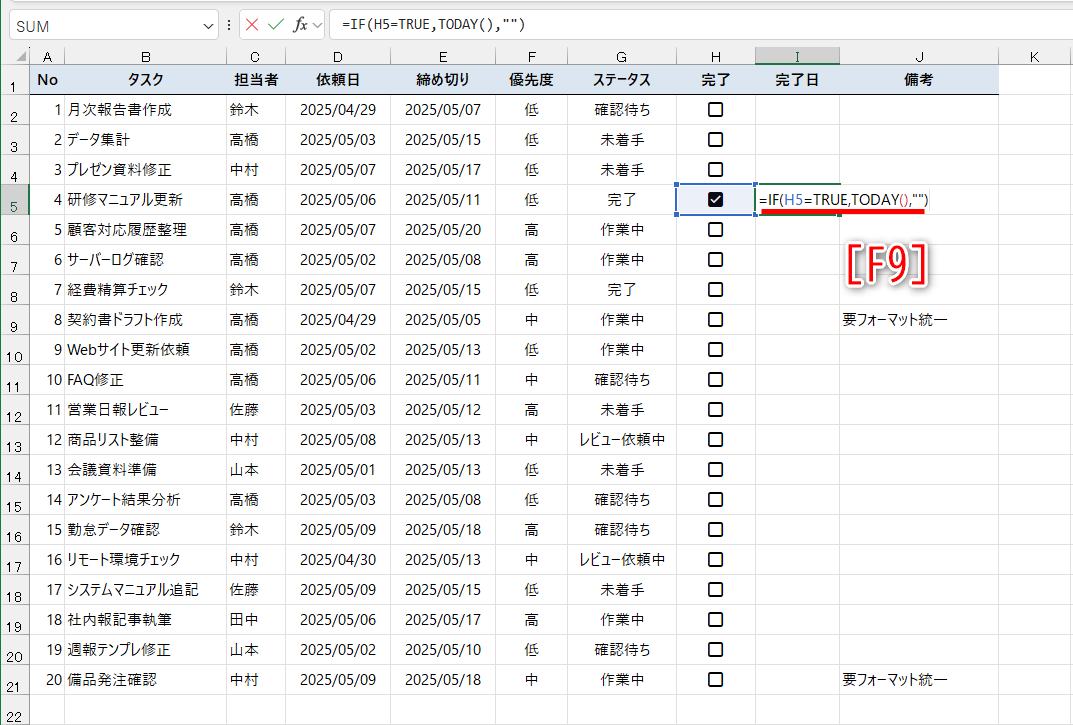Select the 2025/05/01 request date cell
This screenshot has height=725, width=1073.
pos(338,470)
